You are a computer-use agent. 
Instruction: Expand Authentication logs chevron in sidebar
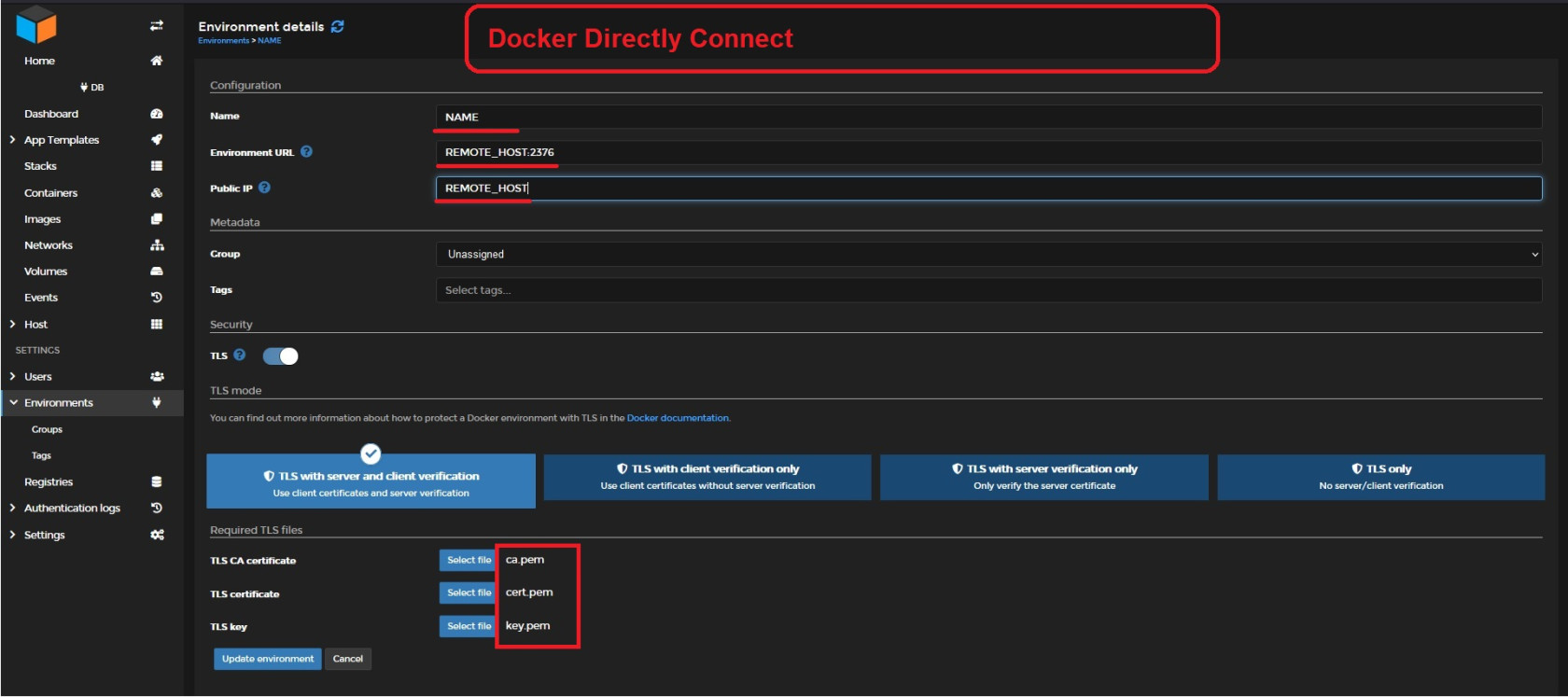[x=12, y=509]
